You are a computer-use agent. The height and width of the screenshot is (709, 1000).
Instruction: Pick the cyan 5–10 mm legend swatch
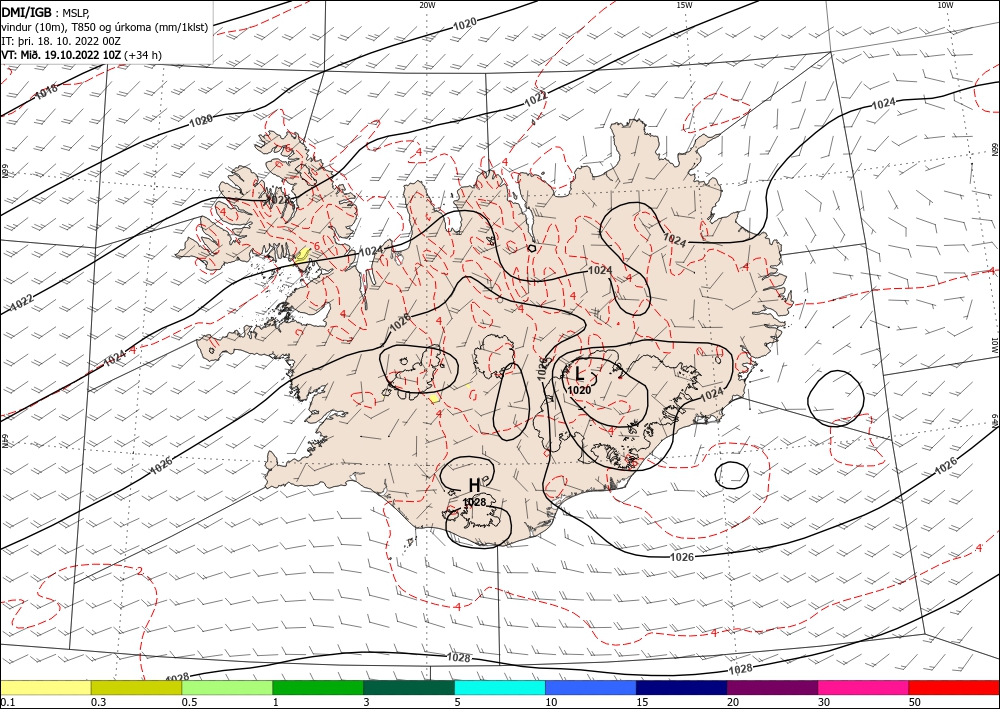pos(500,687)
